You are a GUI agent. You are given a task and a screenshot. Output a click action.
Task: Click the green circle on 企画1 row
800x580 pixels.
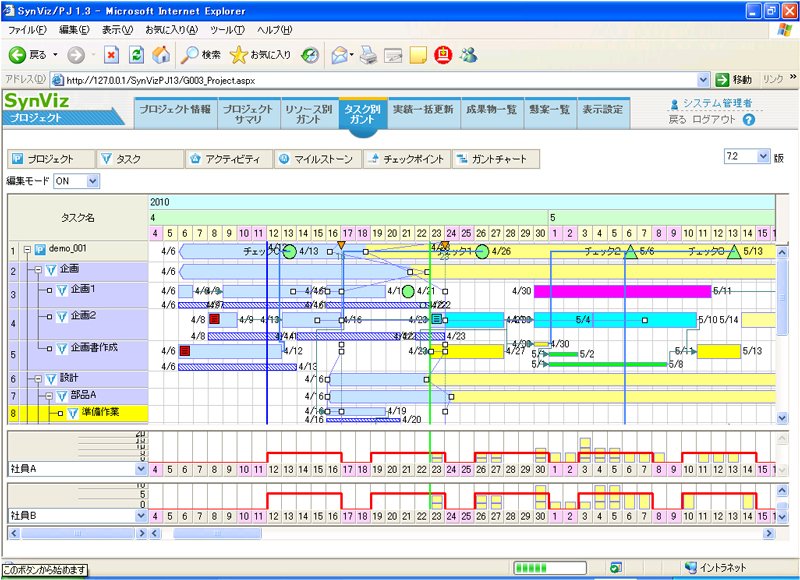408,291
